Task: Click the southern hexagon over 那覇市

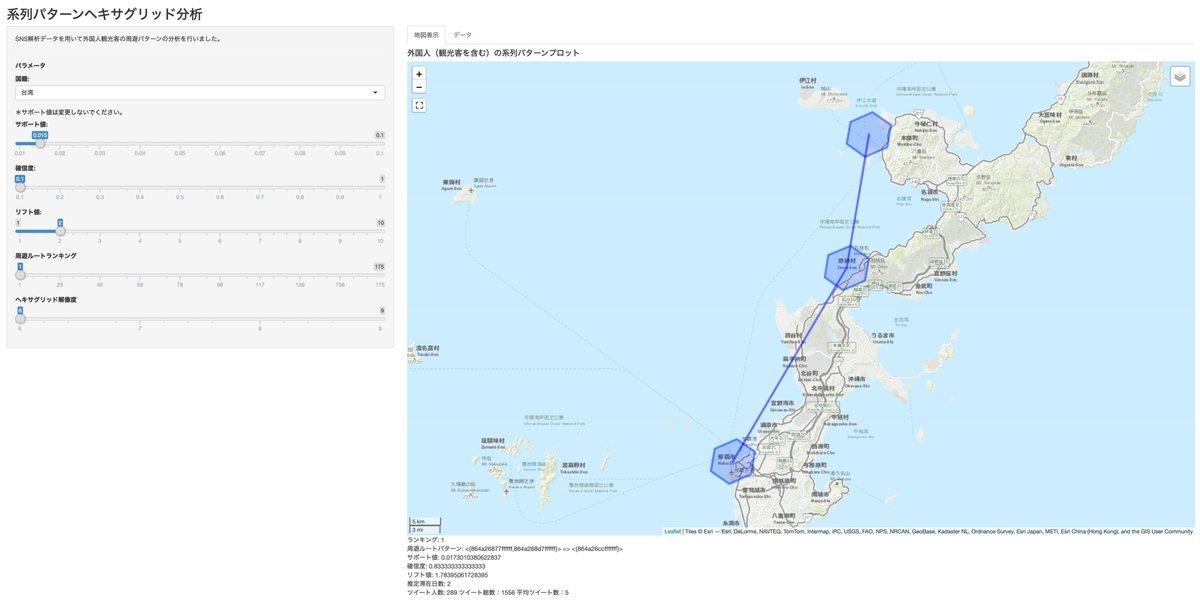Action: [732, 460]
